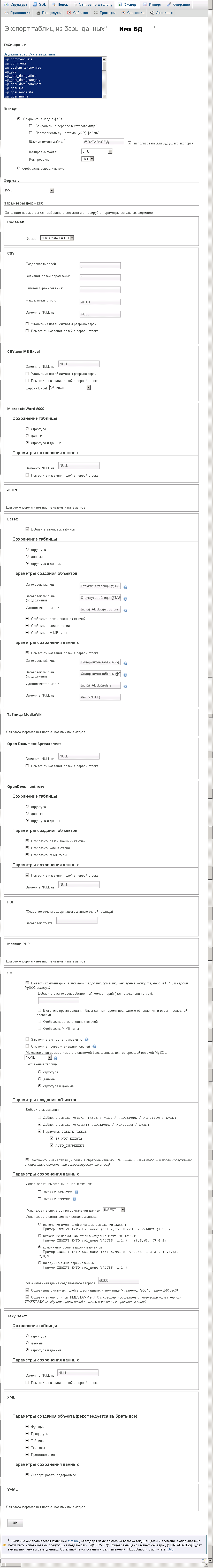Toggle Добавить заголовок таблицы checkbox in LaTeX
Viewport: 213px width, 1568px height.
click(27, 529)
